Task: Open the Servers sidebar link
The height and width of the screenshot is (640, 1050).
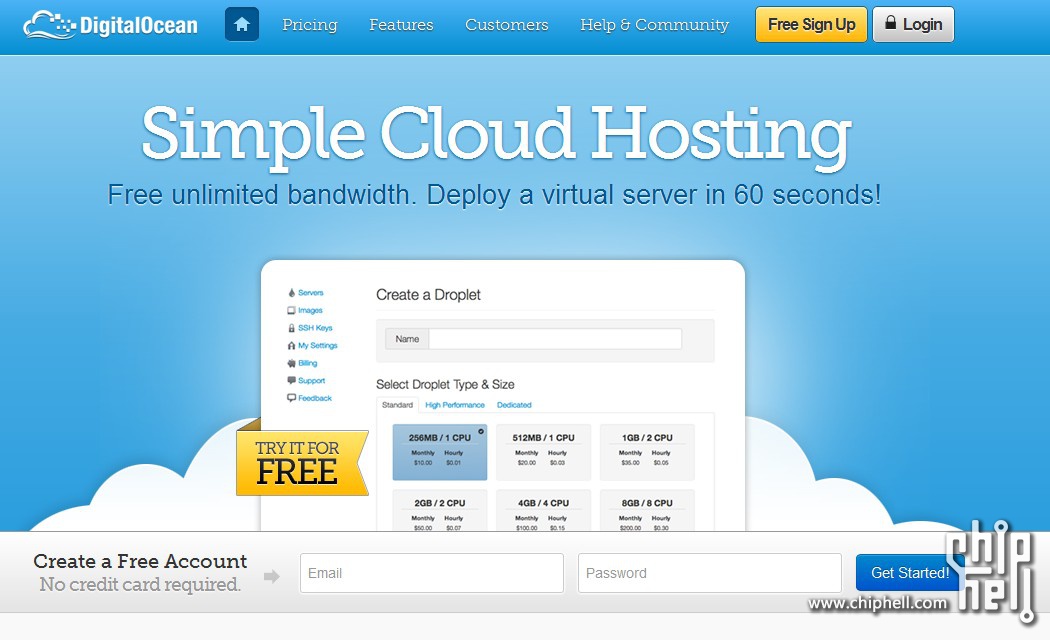Action: [311, 293]
